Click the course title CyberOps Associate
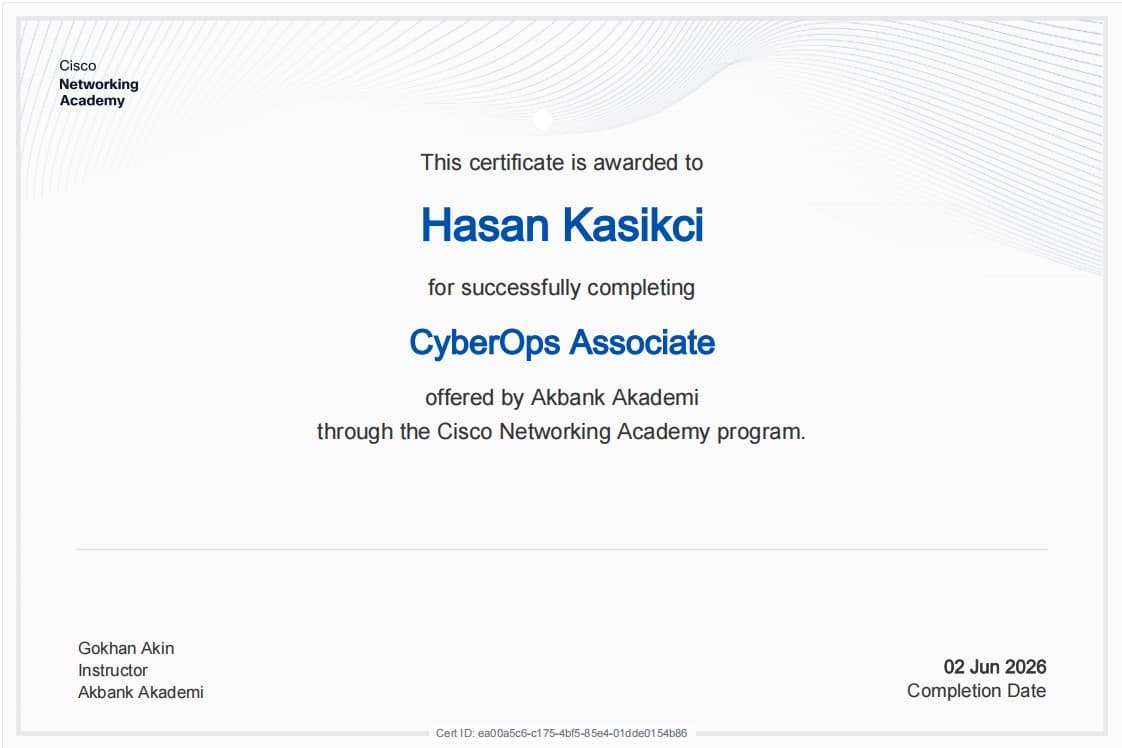1122x748 pixels. (562, 342)
